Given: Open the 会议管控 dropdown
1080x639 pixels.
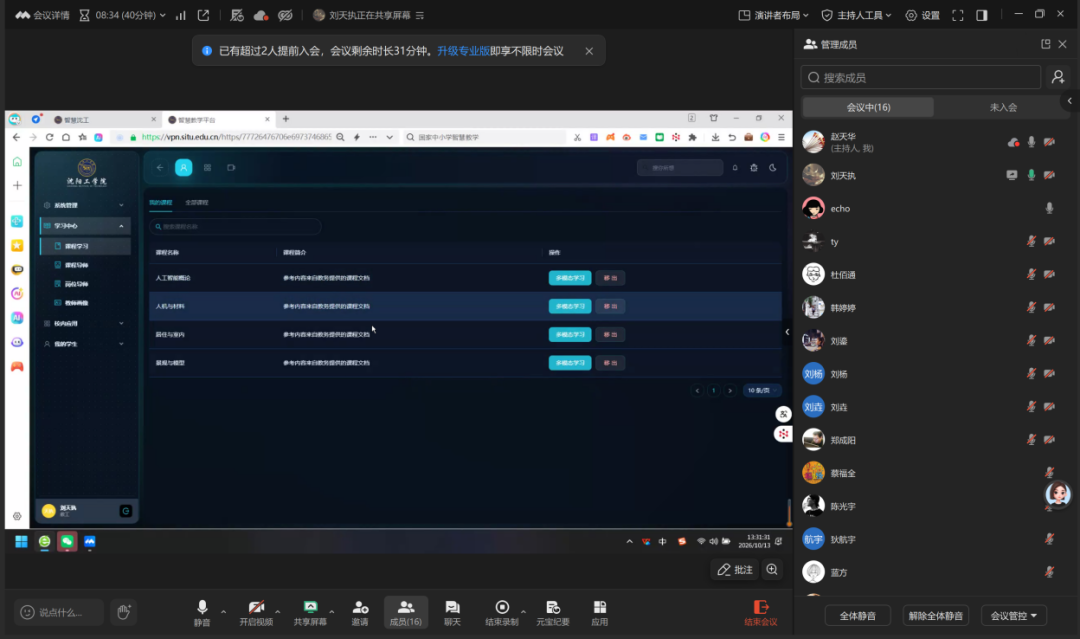Looking at the screenshot, I should 1013,616.
